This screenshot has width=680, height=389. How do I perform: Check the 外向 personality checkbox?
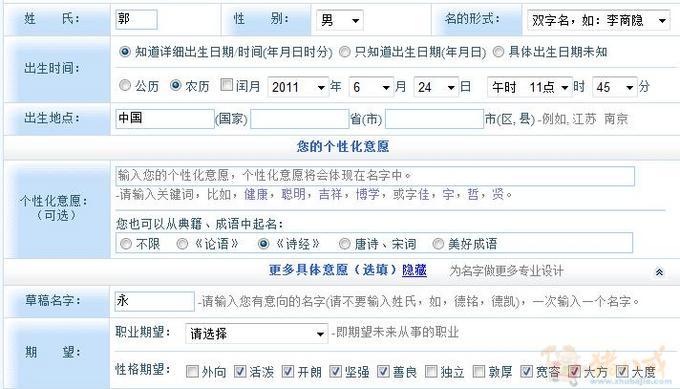pos(192,371)
